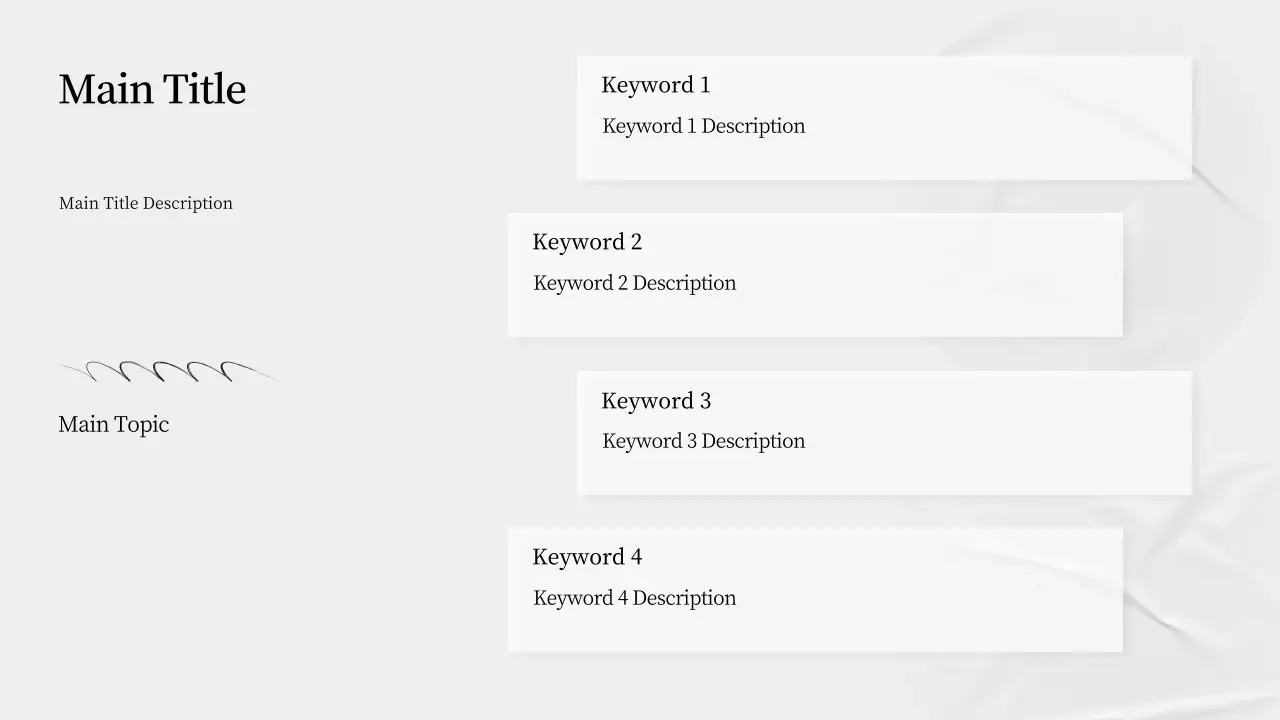Click the Main Title Description text
This screenshot has width=1280, height=720.
(146, 203)
